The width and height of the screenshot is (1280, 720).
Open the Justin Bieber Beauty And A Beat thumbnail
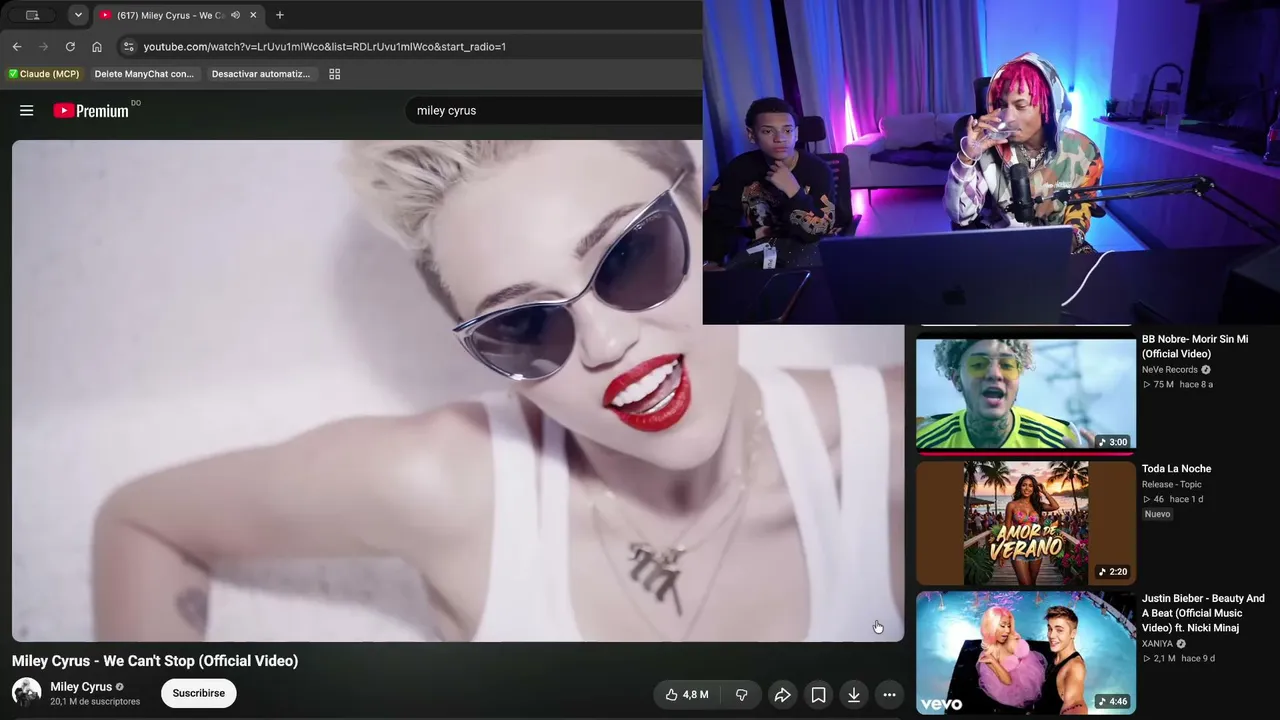point(1026,652)
